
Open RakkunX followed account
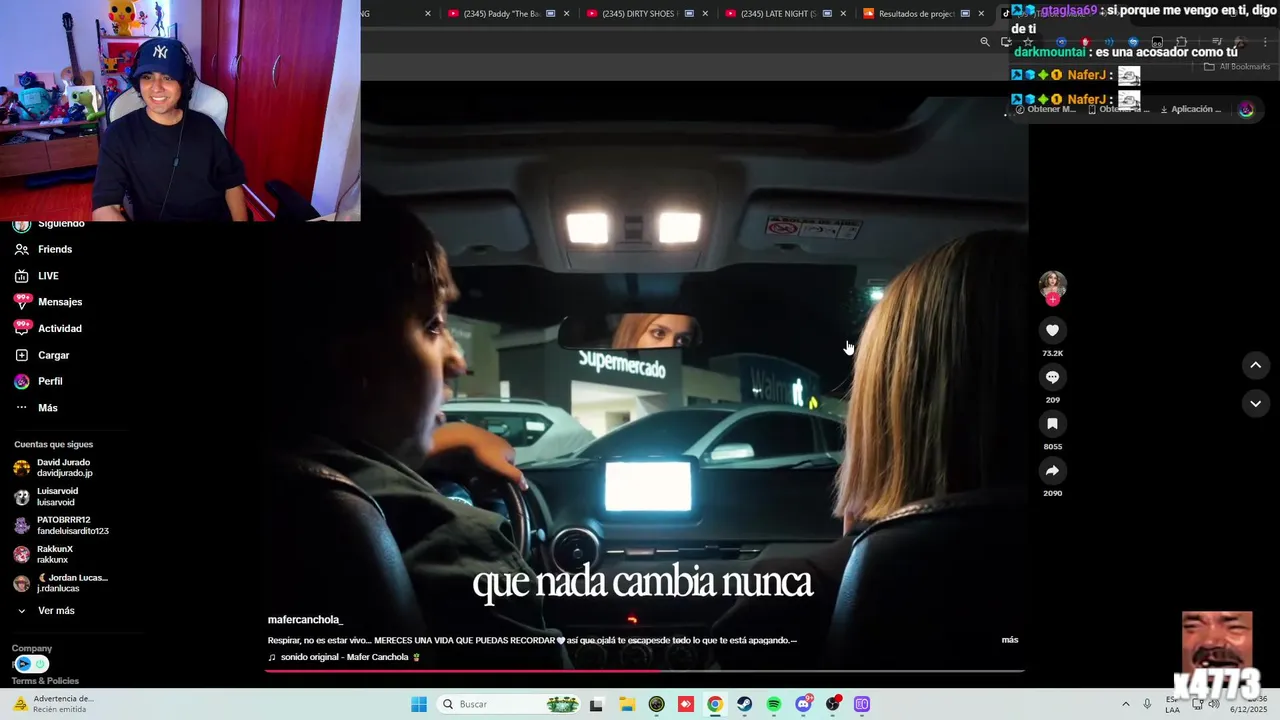point(44,554)
